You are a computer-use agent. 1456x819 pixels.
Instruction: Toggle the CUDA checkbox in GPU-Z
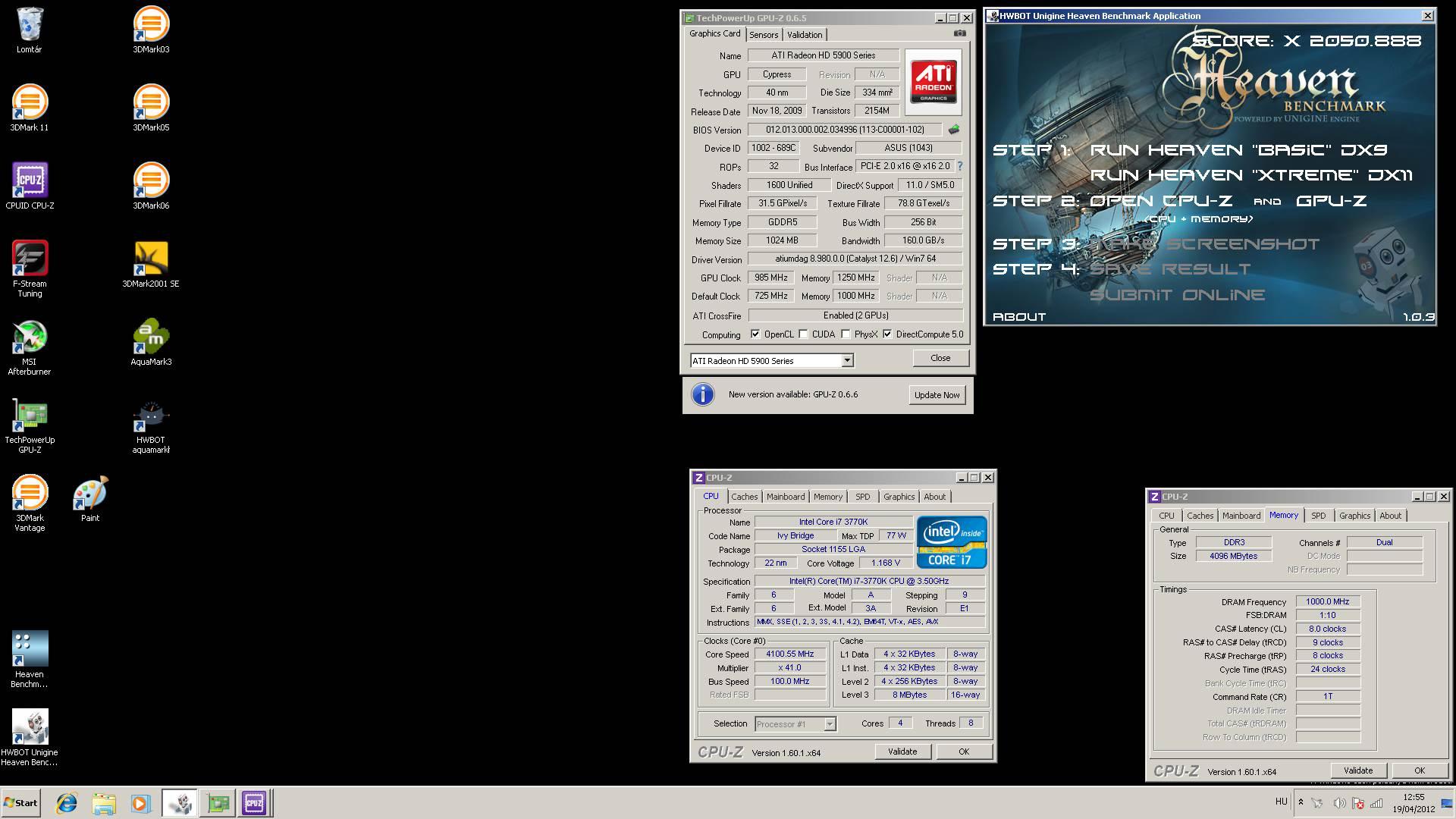click(x=804, y=334)
